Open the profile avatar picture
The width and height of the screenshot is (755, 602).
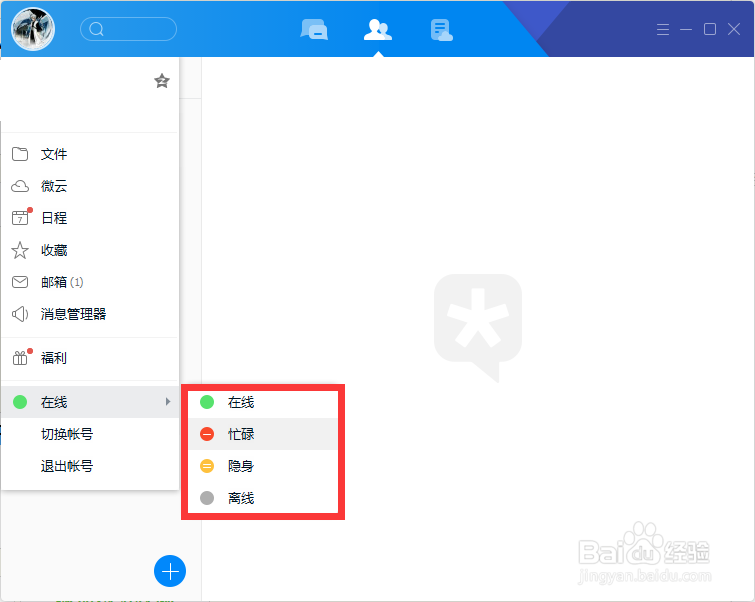[33, 29]
